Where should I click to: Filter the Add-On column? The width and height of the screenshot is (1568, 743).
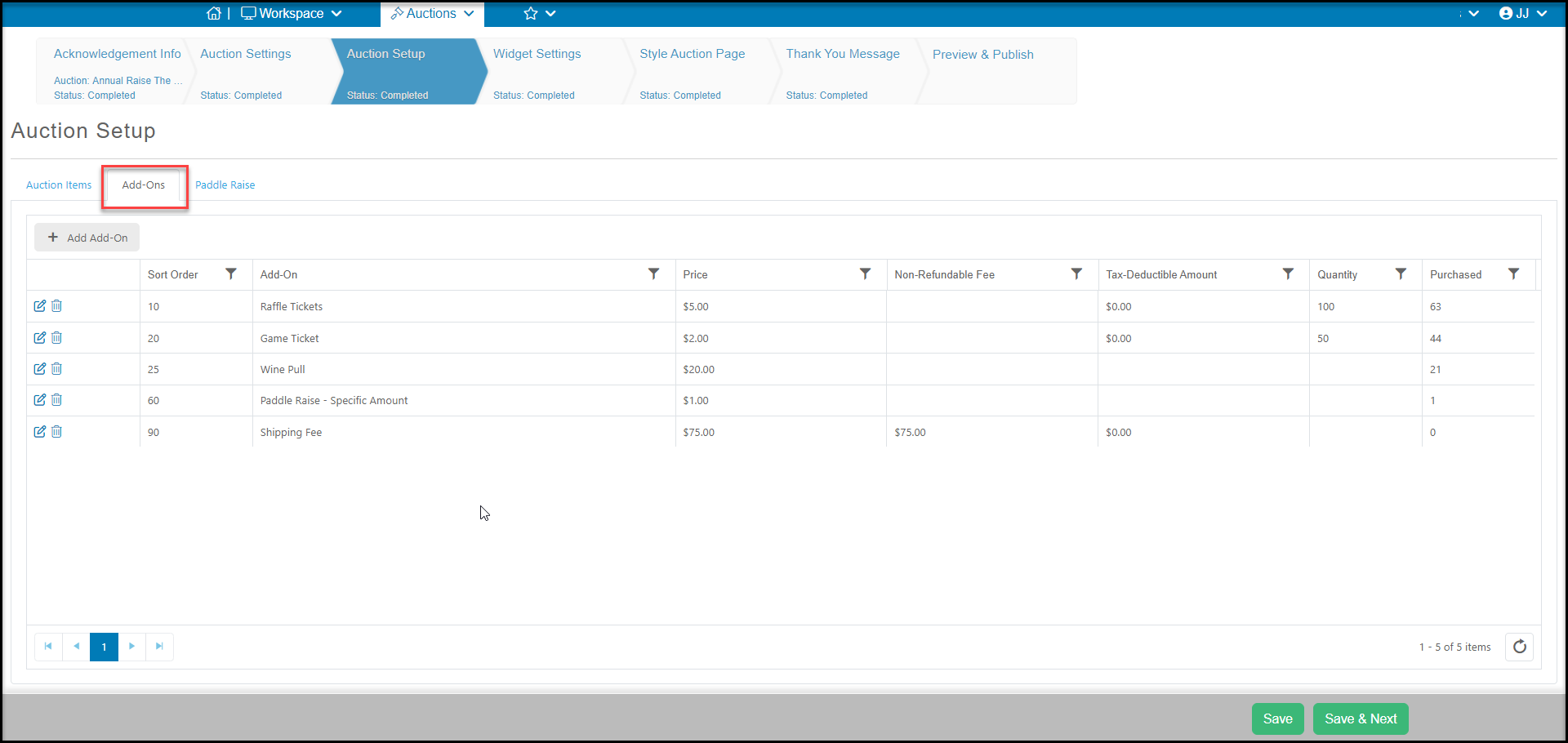pyautogui.click(x=654, y=274)
